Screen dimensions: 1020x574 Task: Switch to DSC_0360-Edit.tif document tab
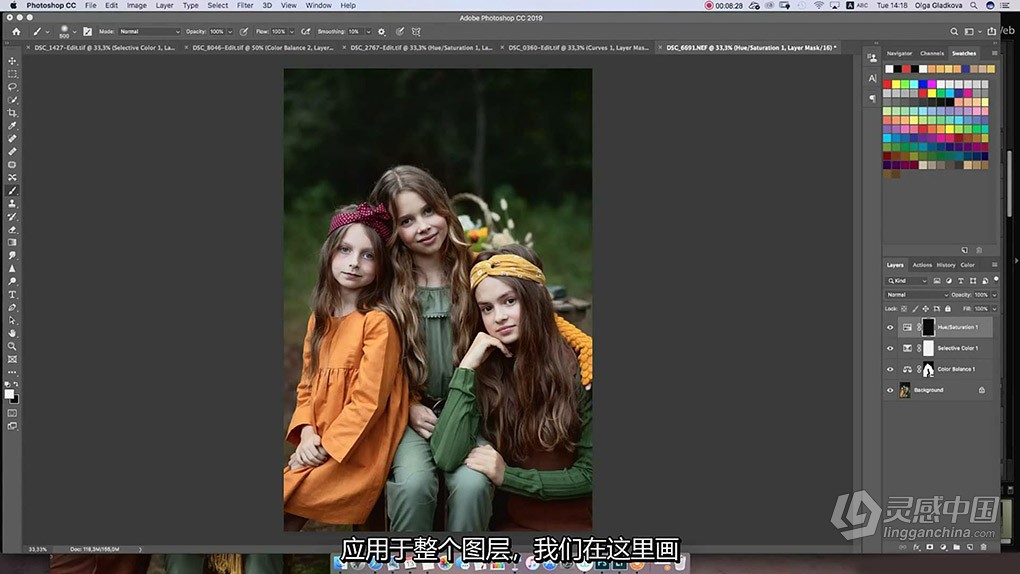(578, 48)
